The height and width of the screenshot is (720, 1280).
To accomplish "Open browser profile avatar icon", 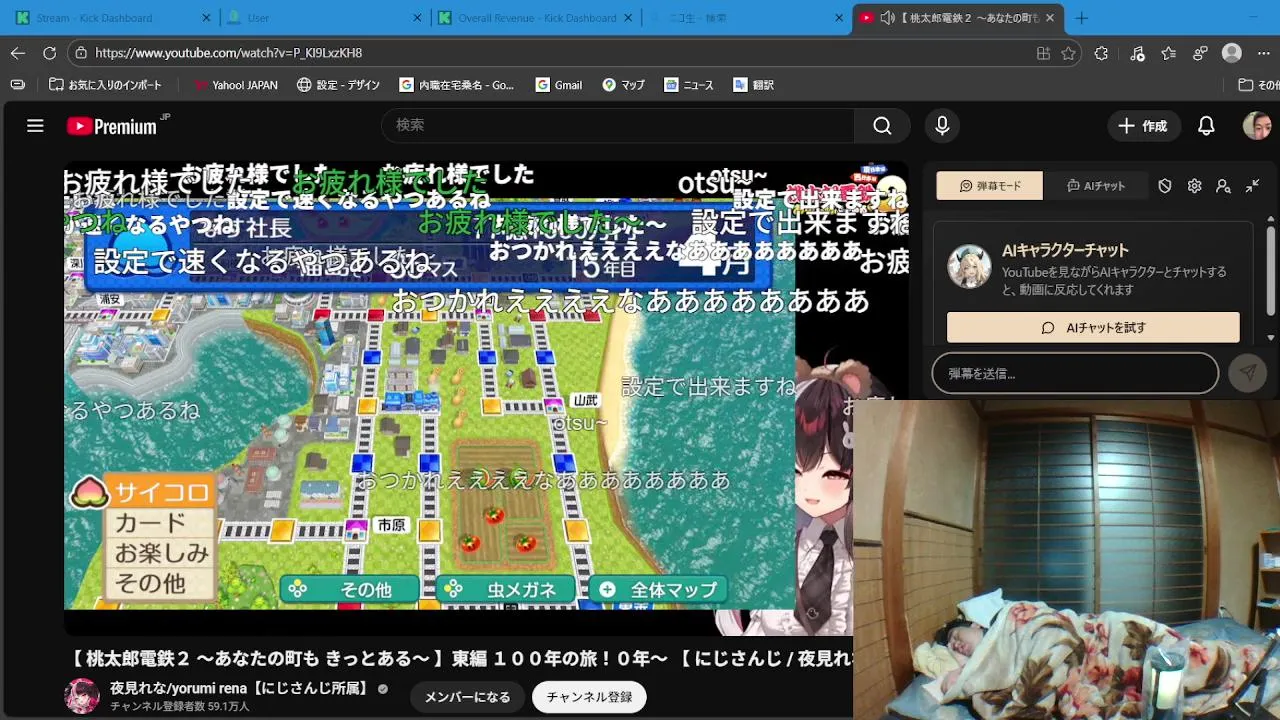I will tap(1232, 53).
